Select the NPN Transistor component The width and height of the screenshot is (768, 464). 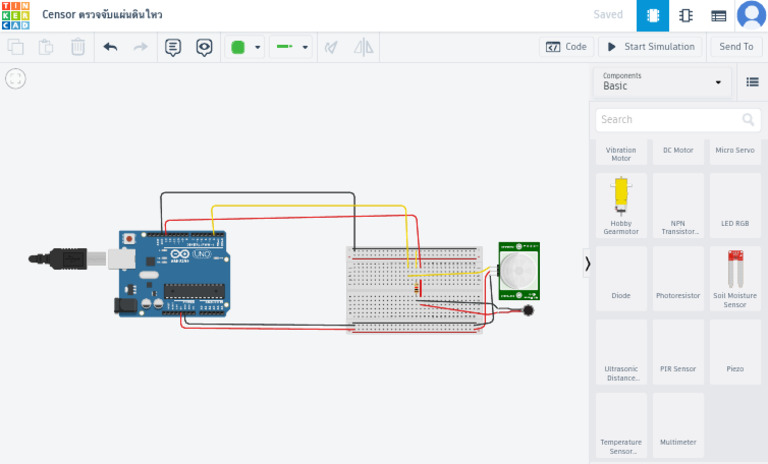[x=678, y=205]
